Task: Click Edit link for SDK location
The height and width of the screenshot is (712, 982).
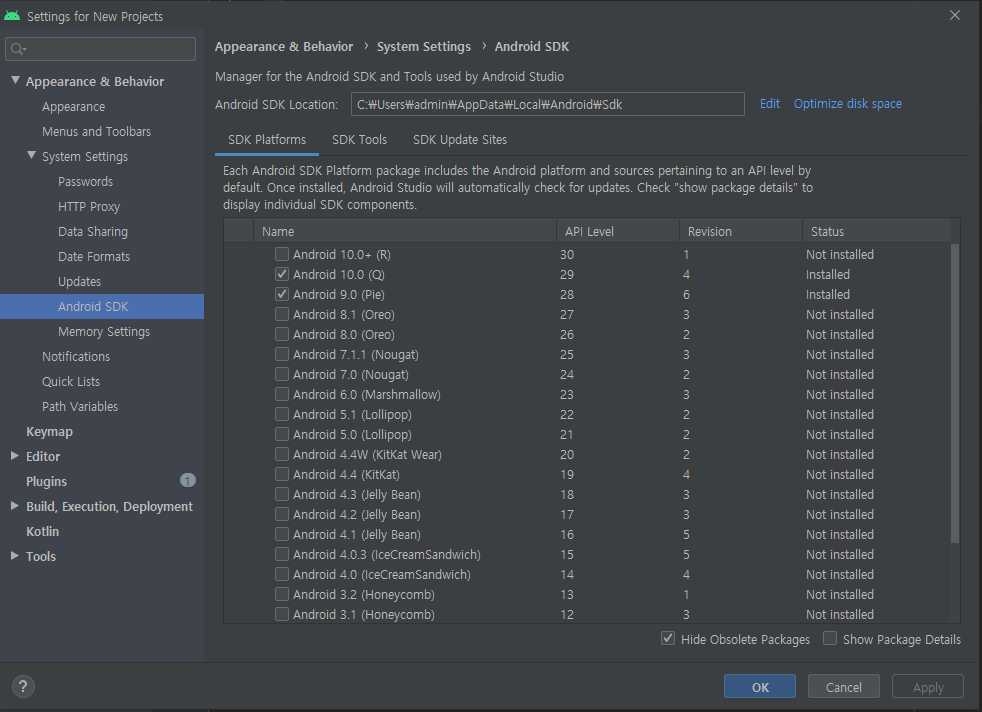Action: pos(770,104)
